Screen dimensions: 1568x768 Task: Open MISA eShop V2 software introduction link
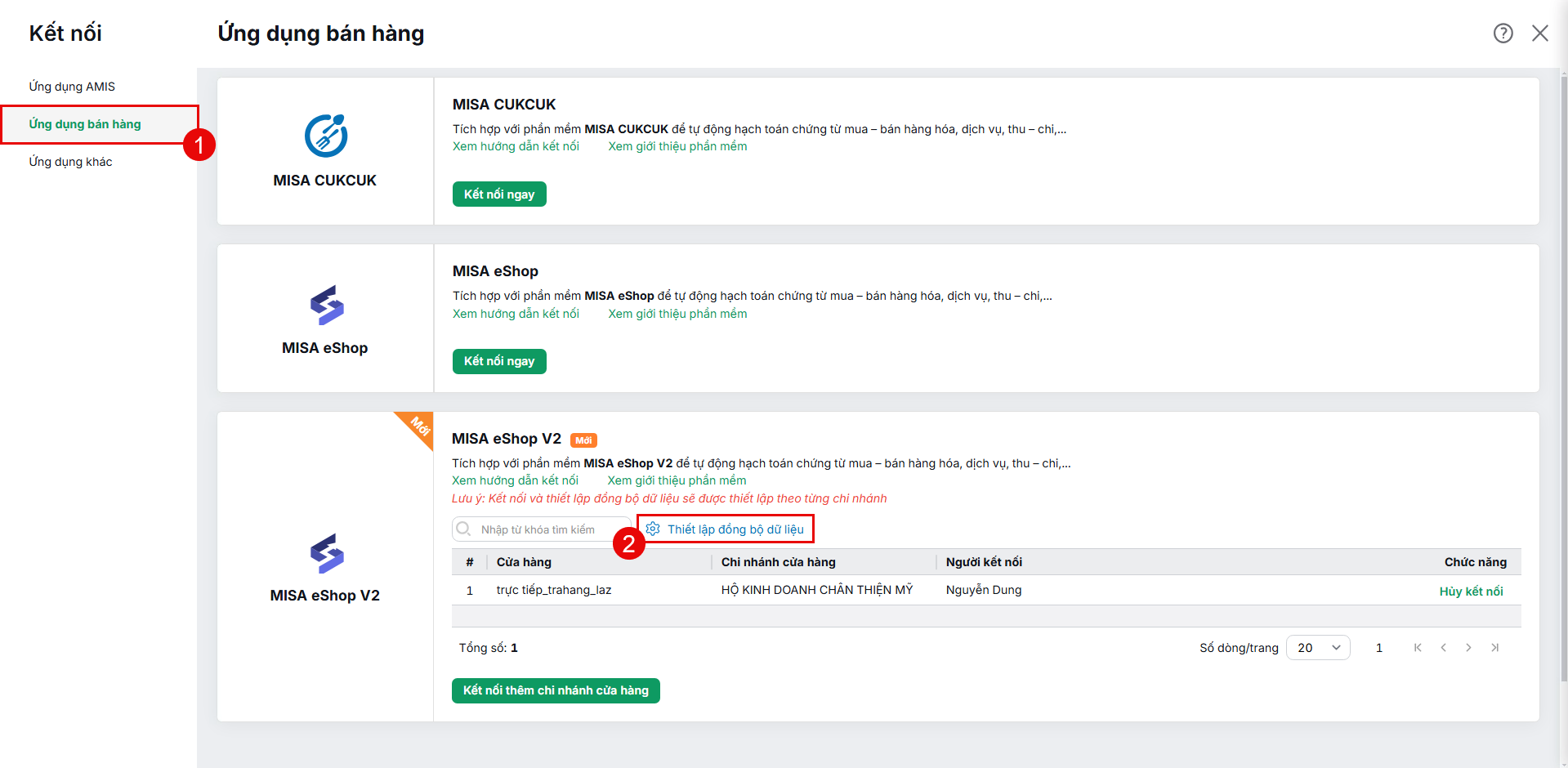677,480
